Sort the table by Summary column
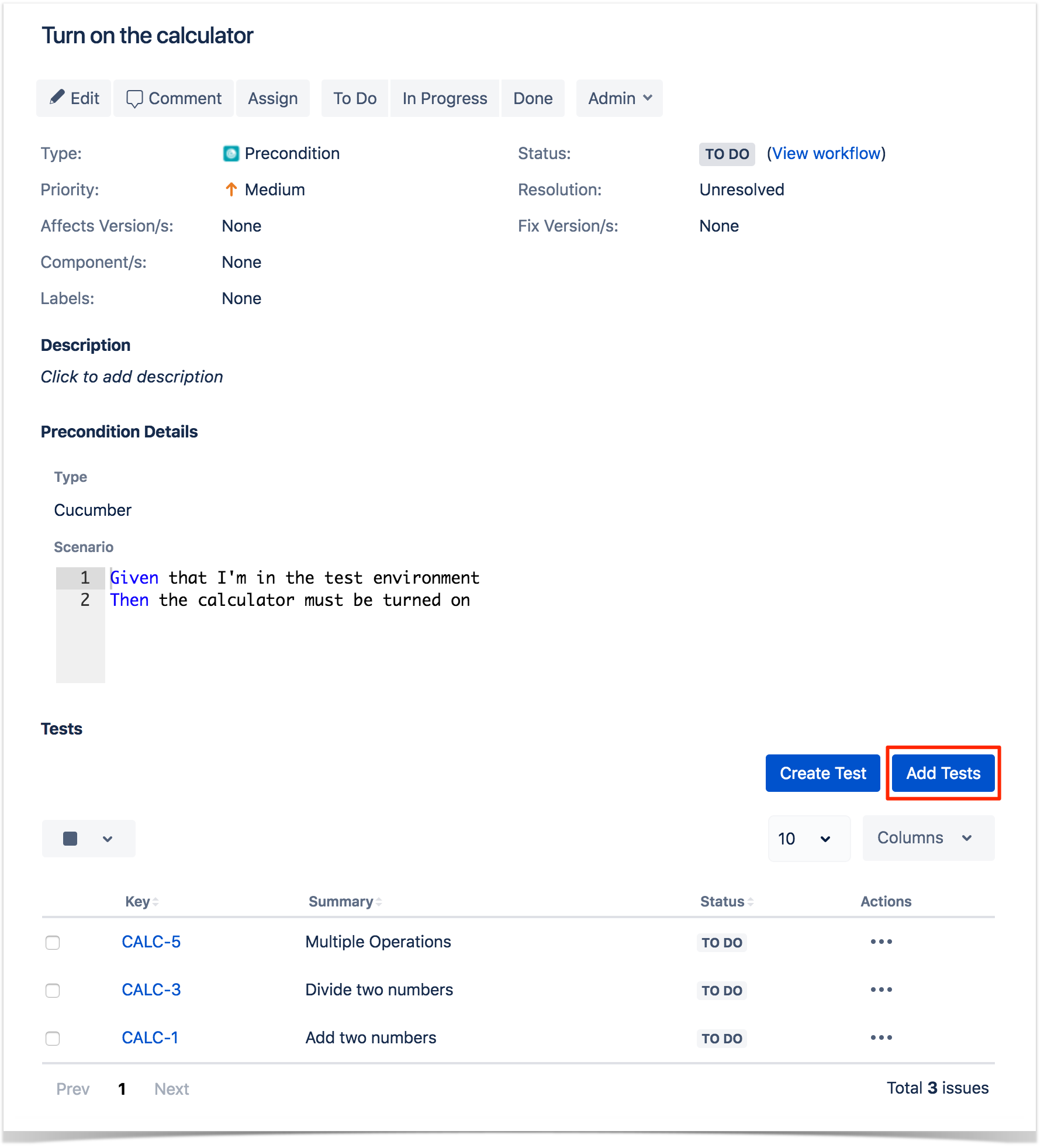This screenshot has width=1044, height=1148. click(x=345, y=901)
